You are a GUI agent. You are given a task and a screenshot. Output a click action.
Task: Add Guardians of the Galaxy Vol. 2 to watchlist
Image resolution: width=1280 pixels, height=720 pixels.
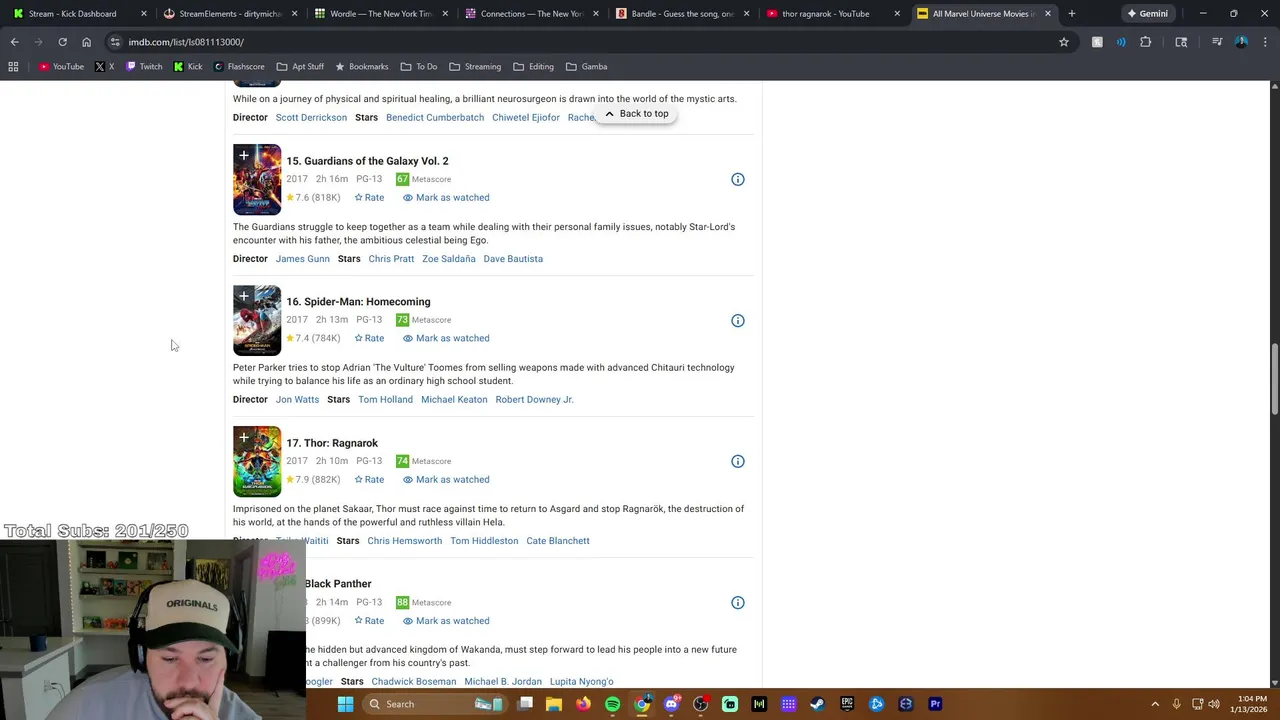point(243,156)
